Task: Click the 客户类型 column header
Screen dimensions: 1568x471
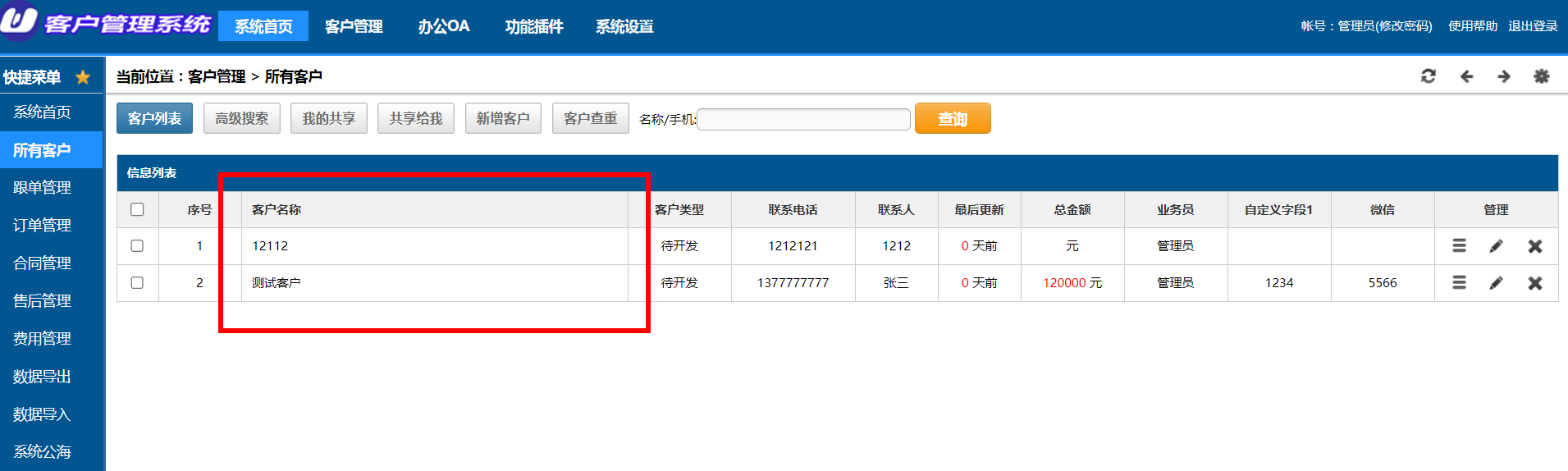Action: click(679, 209)
